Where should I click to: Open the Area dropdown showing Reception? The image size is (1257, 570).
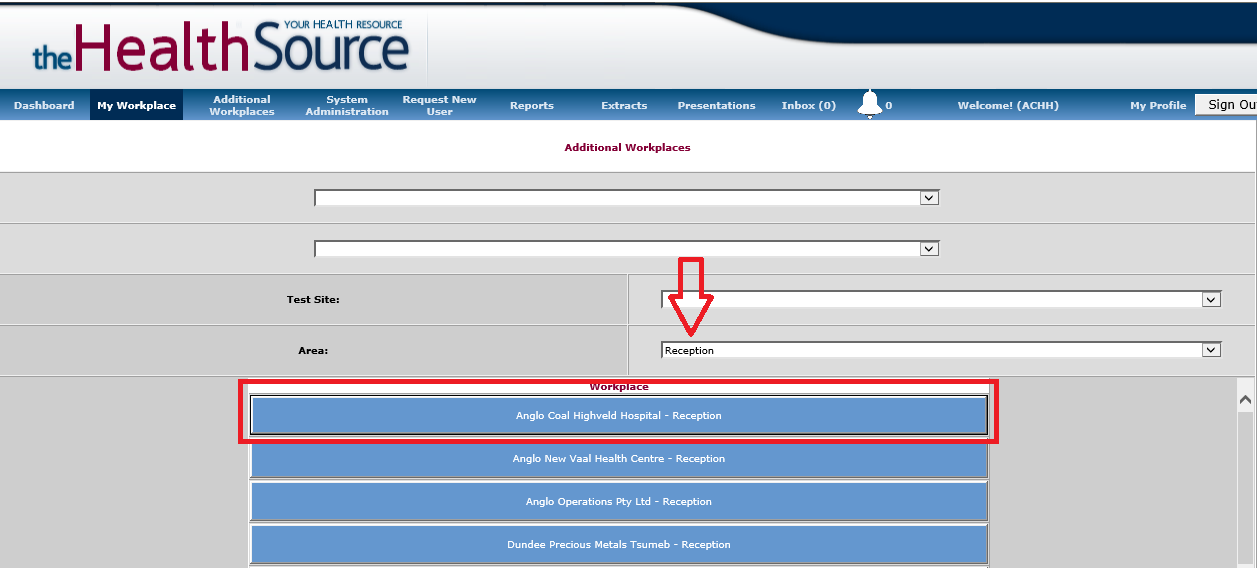pos(941,350)
